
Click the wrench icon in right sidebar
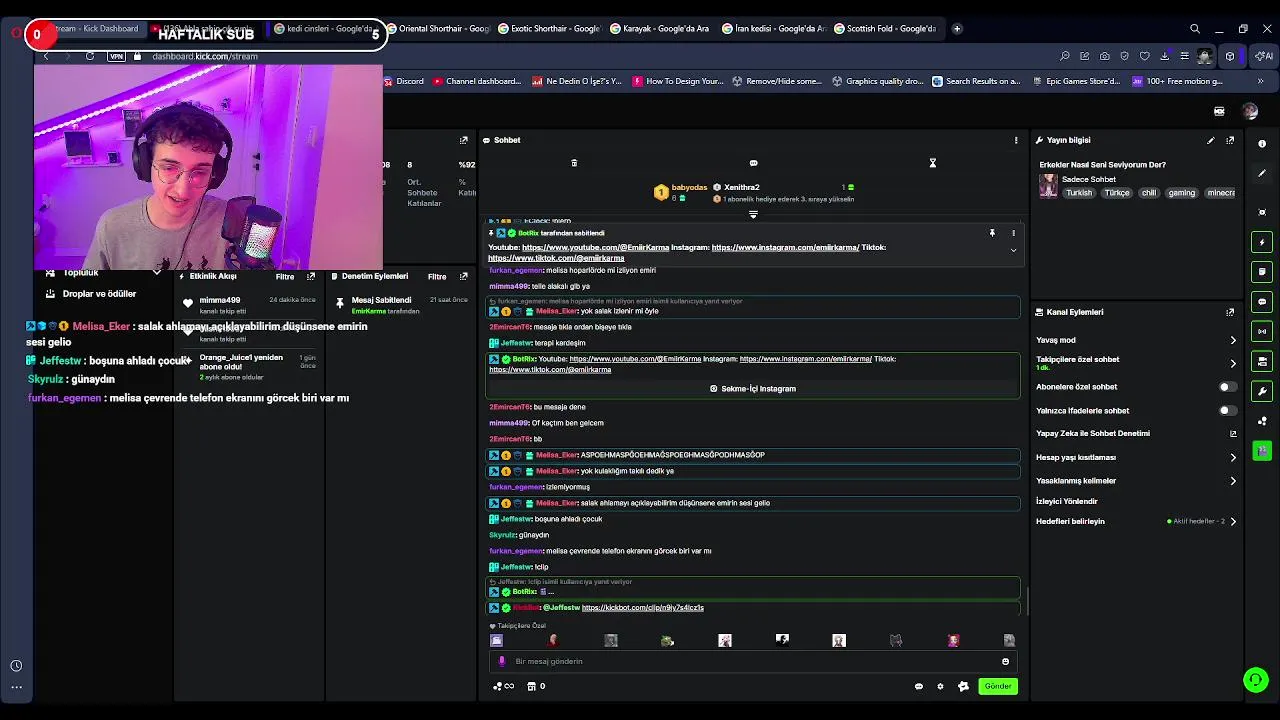pos(1262,391)
